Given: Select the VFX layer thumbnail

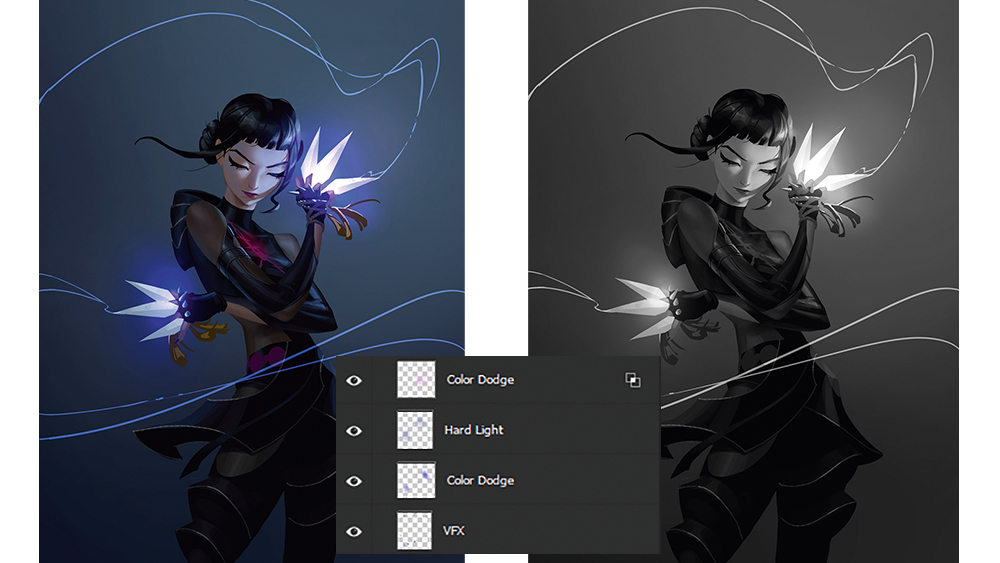Looking at the screenshot, I should [415, 530].
